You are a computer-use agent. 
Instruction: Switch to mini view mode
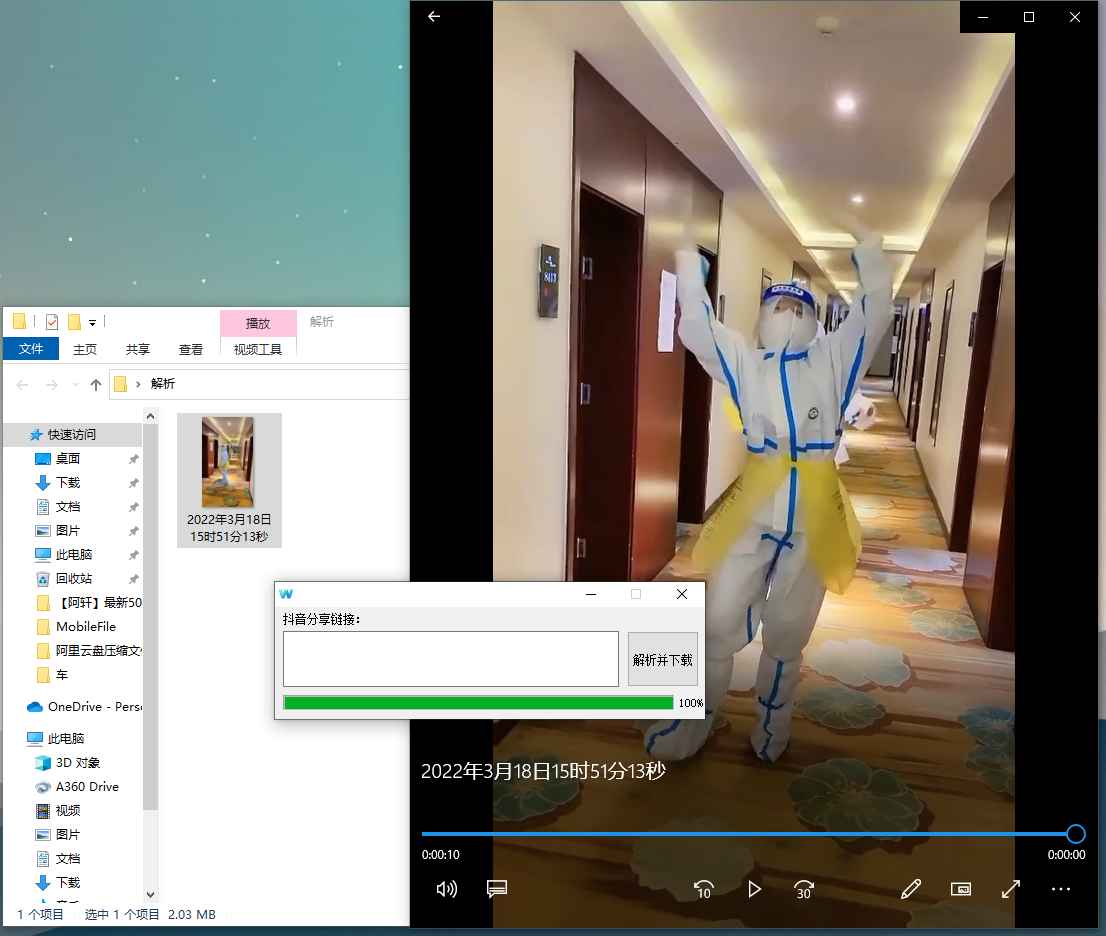(x=961, y=889)
